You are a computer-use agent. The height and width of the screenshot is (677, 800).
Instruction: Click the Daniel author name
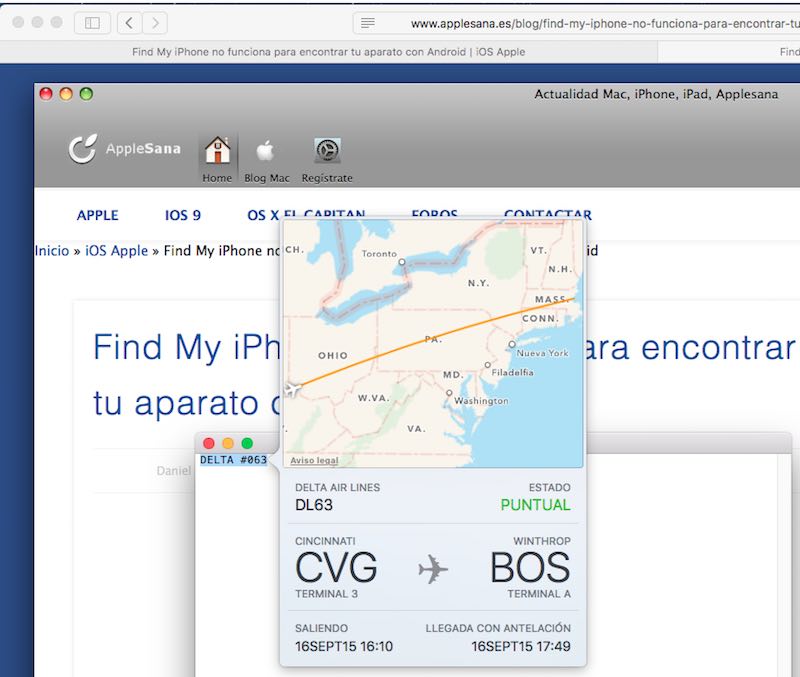(x=174, y=470)
